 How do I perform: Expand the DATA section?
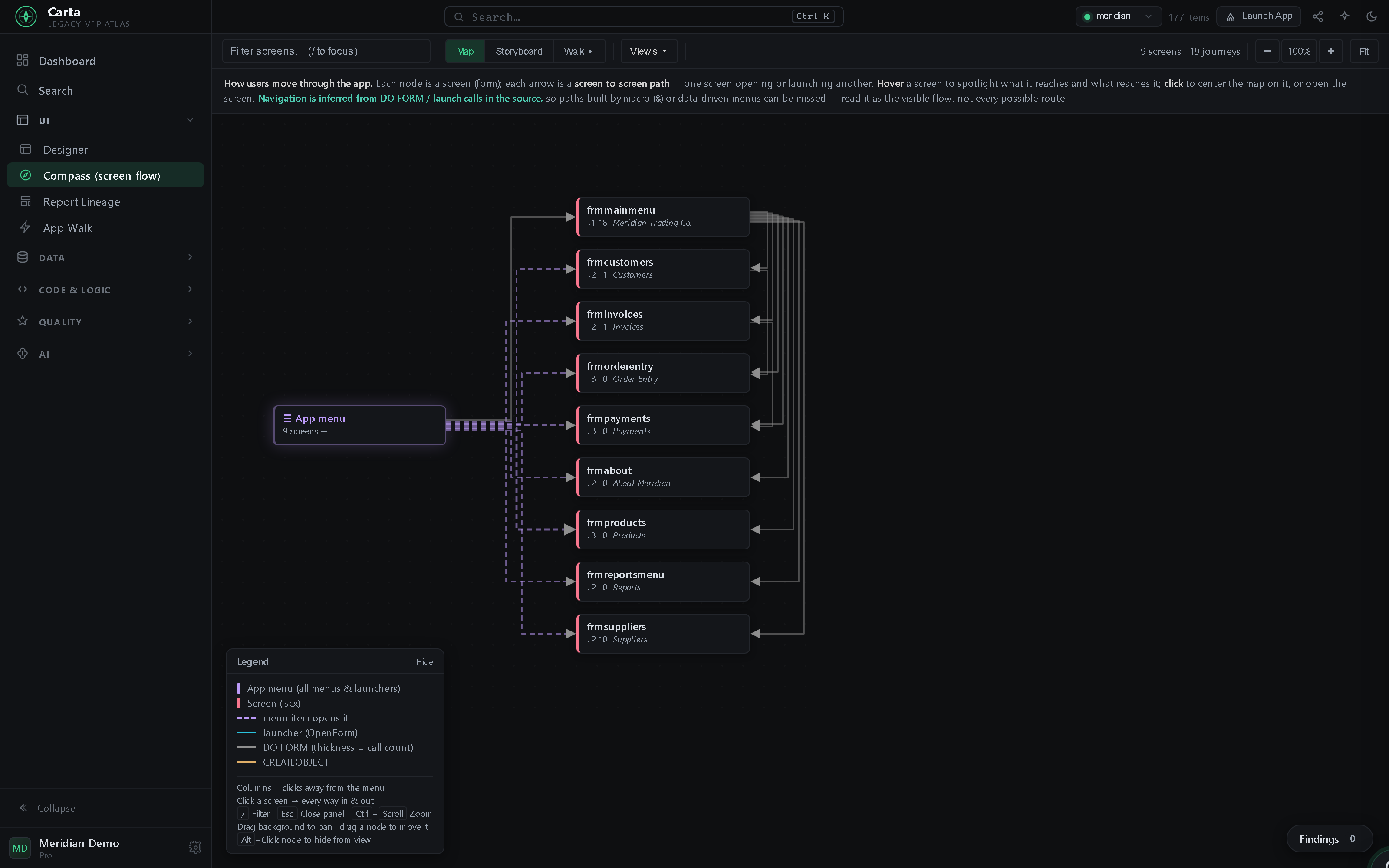pyautogui.click(x=105, y=258)
